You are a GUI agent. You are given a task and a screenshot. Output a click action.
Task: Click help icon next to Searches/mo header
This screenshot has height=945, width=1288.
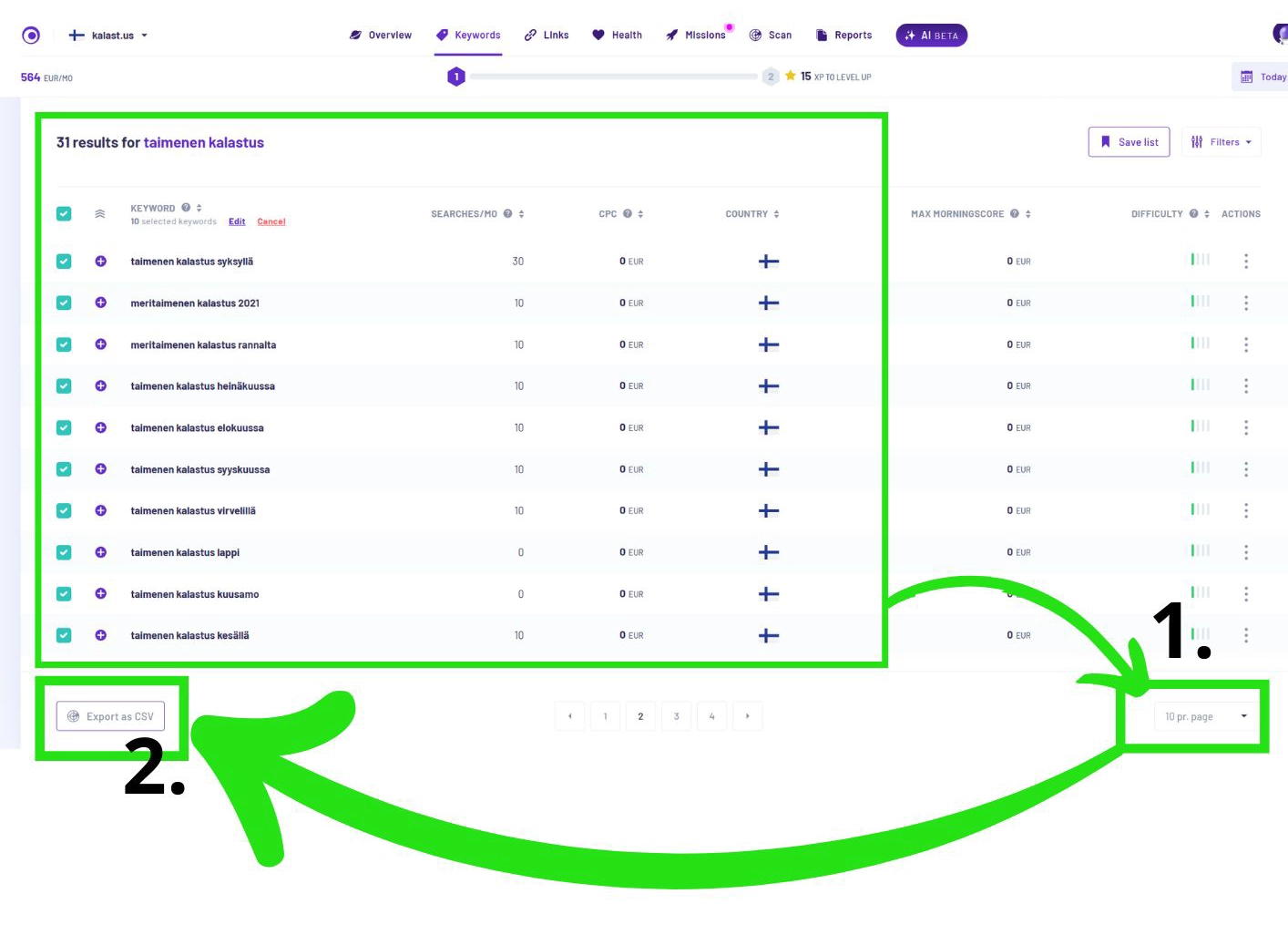(x=508, y=214)
